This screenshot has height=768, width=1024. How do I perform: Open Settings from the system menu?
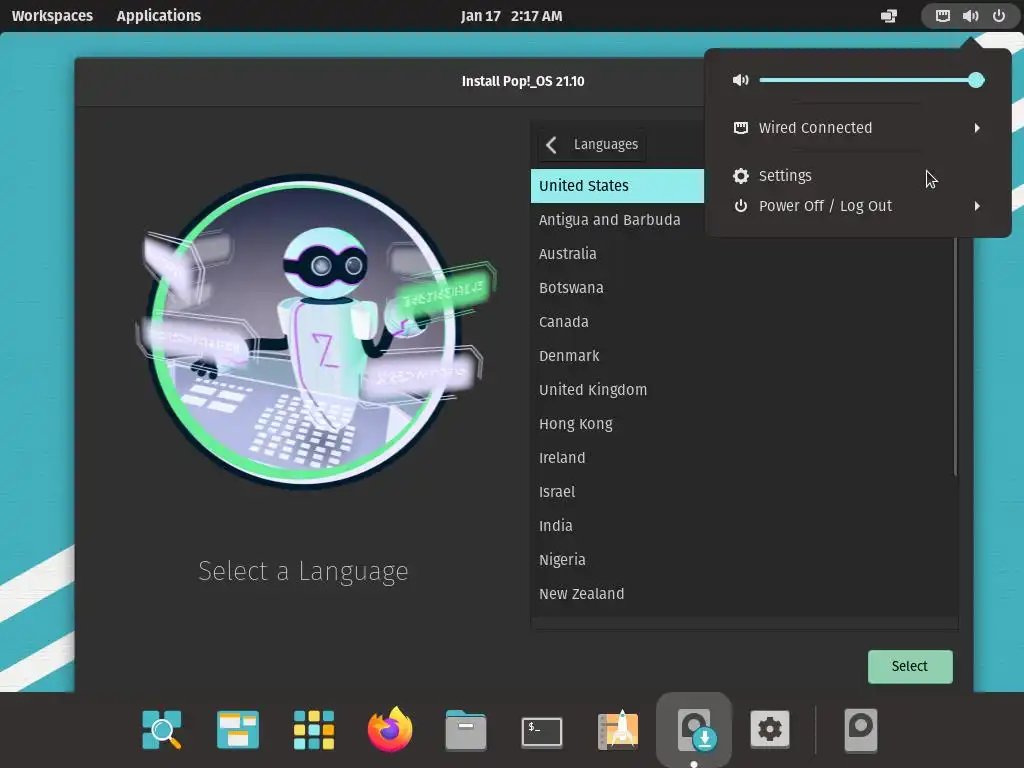click(x=857, y=176)
